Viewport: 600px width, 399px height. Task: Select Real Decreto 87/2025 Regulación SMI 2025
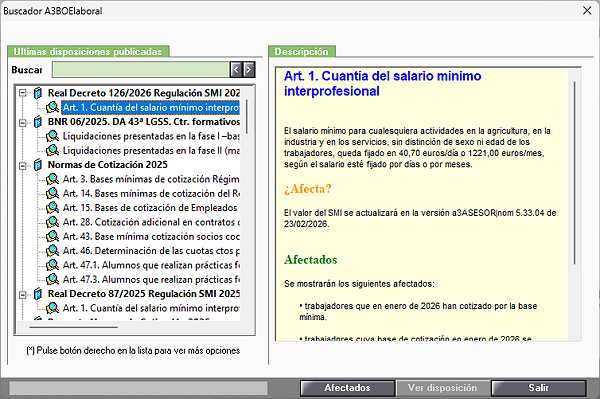tap(144, 294)
